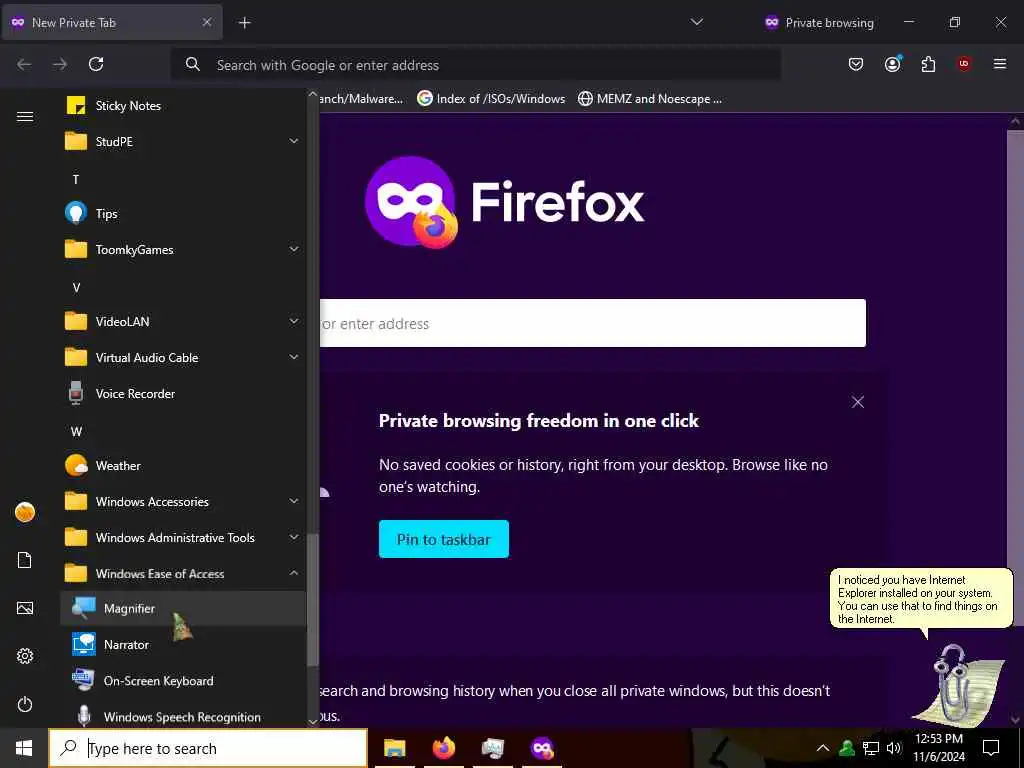Screen dimensions: 1024x768
Task: Jump to letter T section header
Action: tap(76, 179)
